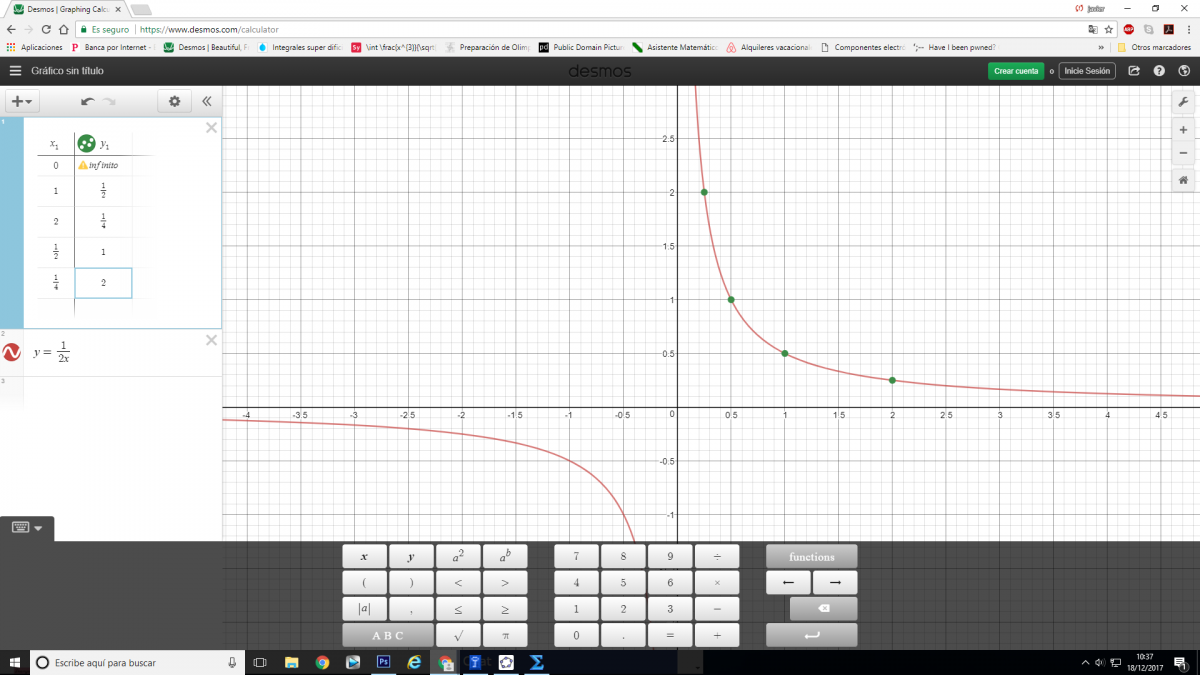Hide the on-screen keypad
Viewport: 1200px width, 675px height.
point(27,527)
